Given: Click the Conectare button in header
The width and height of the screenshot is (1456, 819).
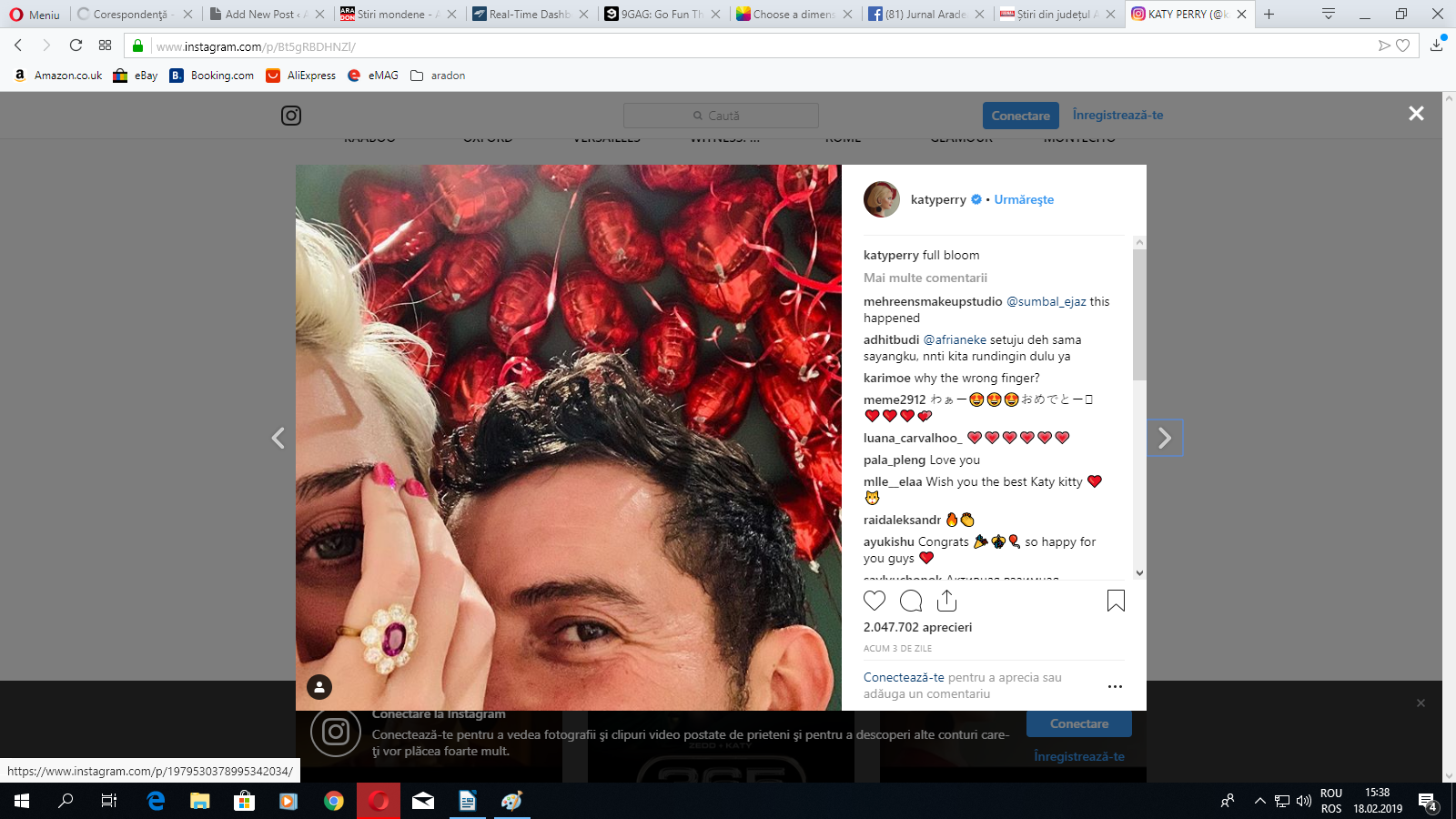Looking at the screenshot, I should coord(1020,116).
